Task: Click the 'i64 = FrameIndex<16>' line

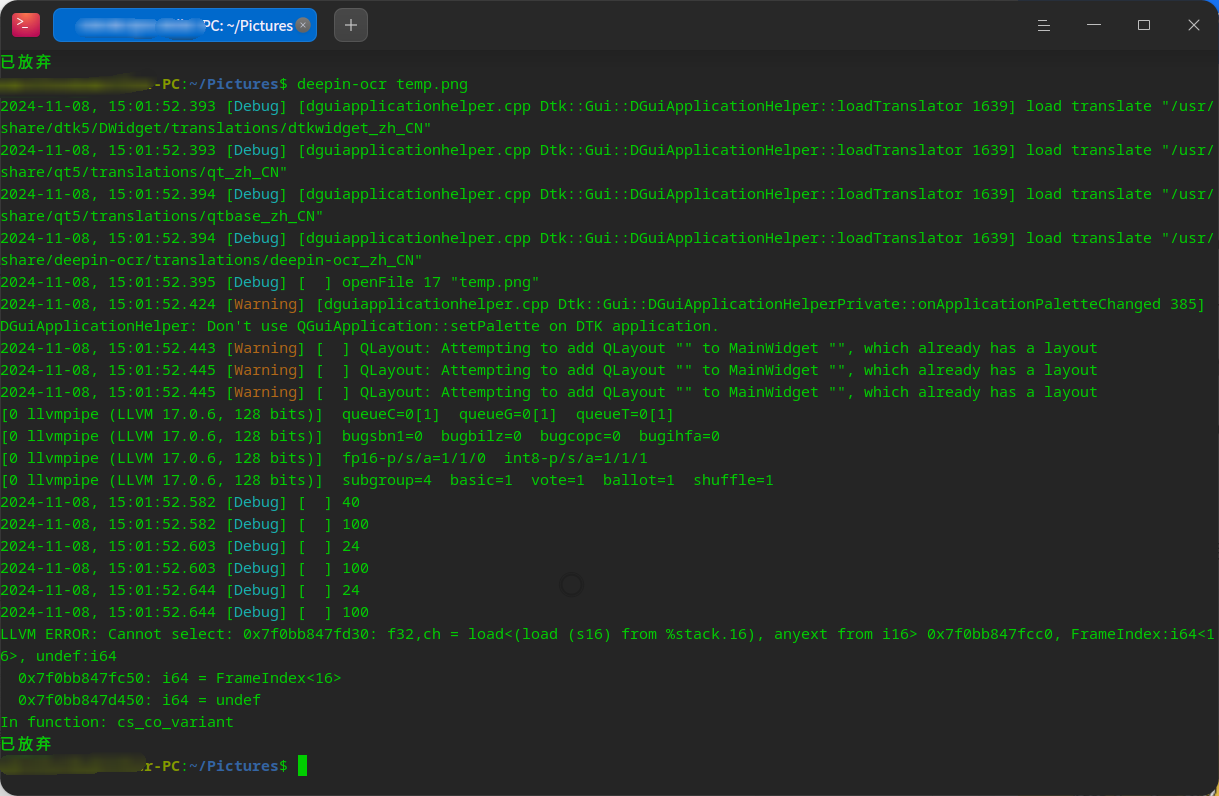Action: (180, 678)
